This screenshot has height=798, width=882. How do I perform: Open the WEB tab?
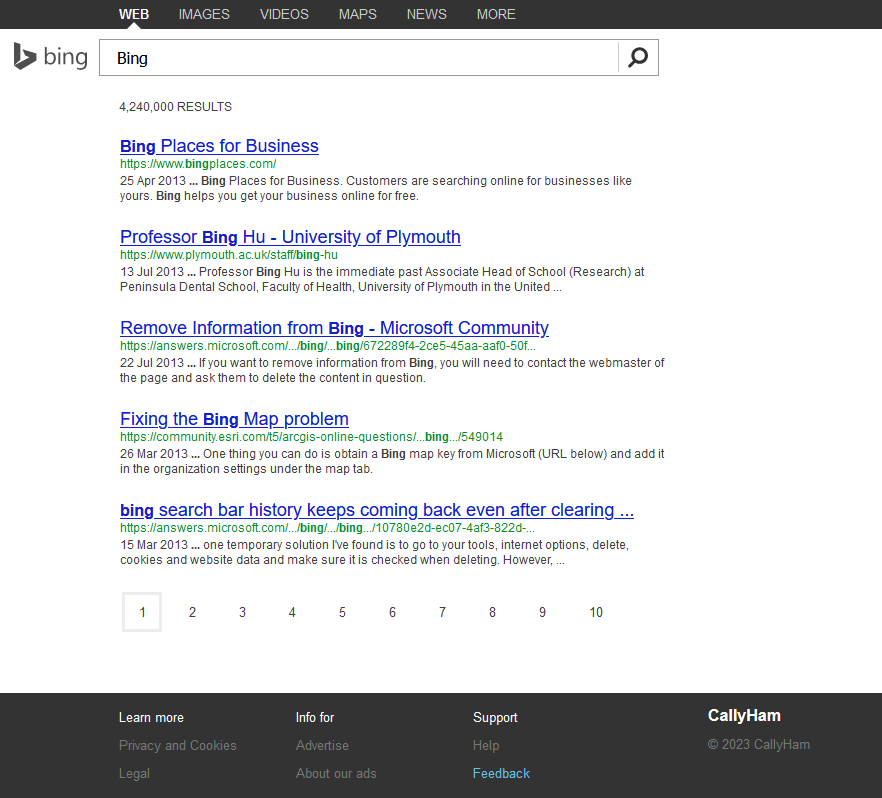134,14
